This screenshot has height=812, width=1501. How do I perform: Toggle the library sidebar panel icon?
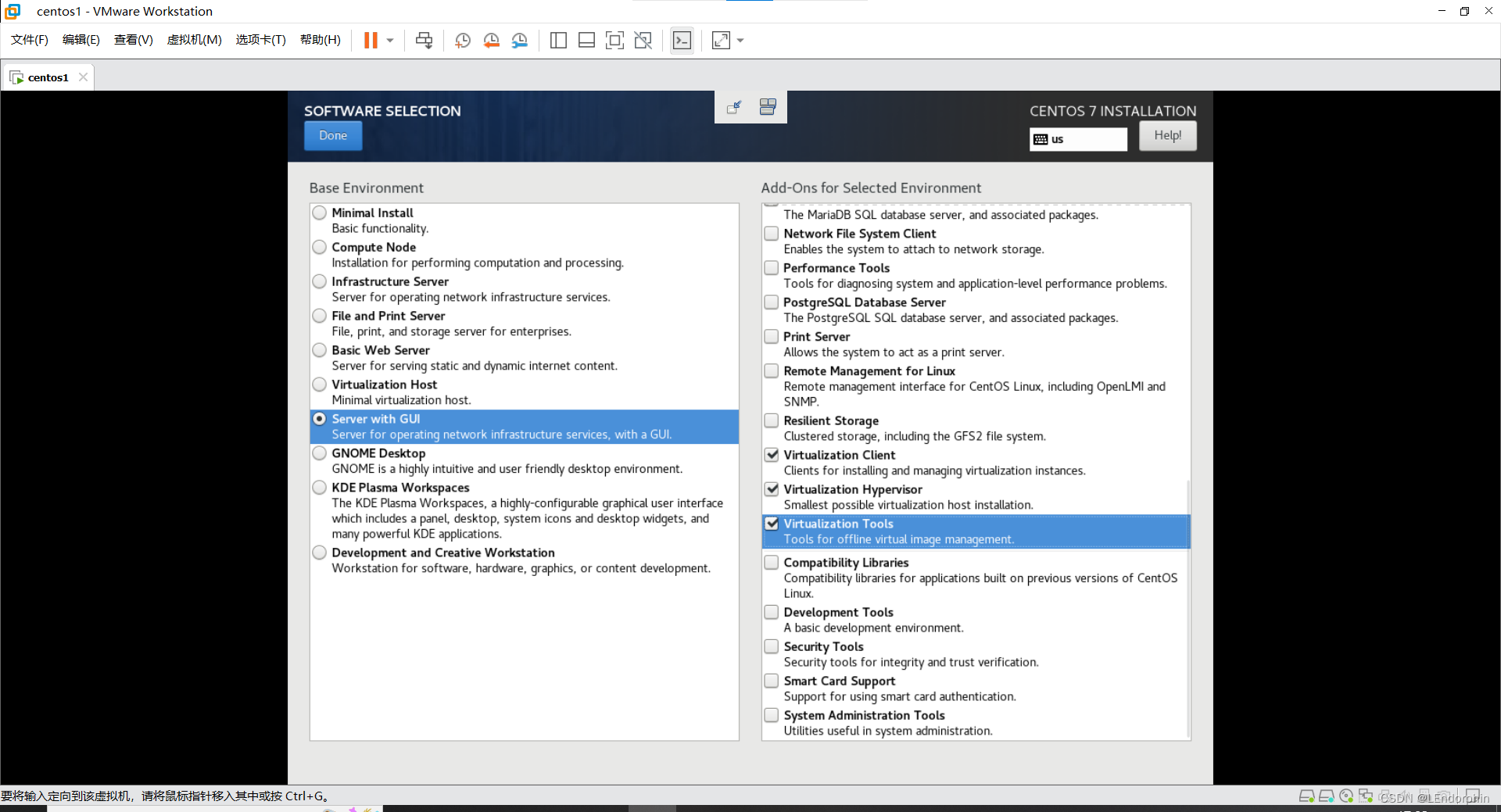point(558,40)
